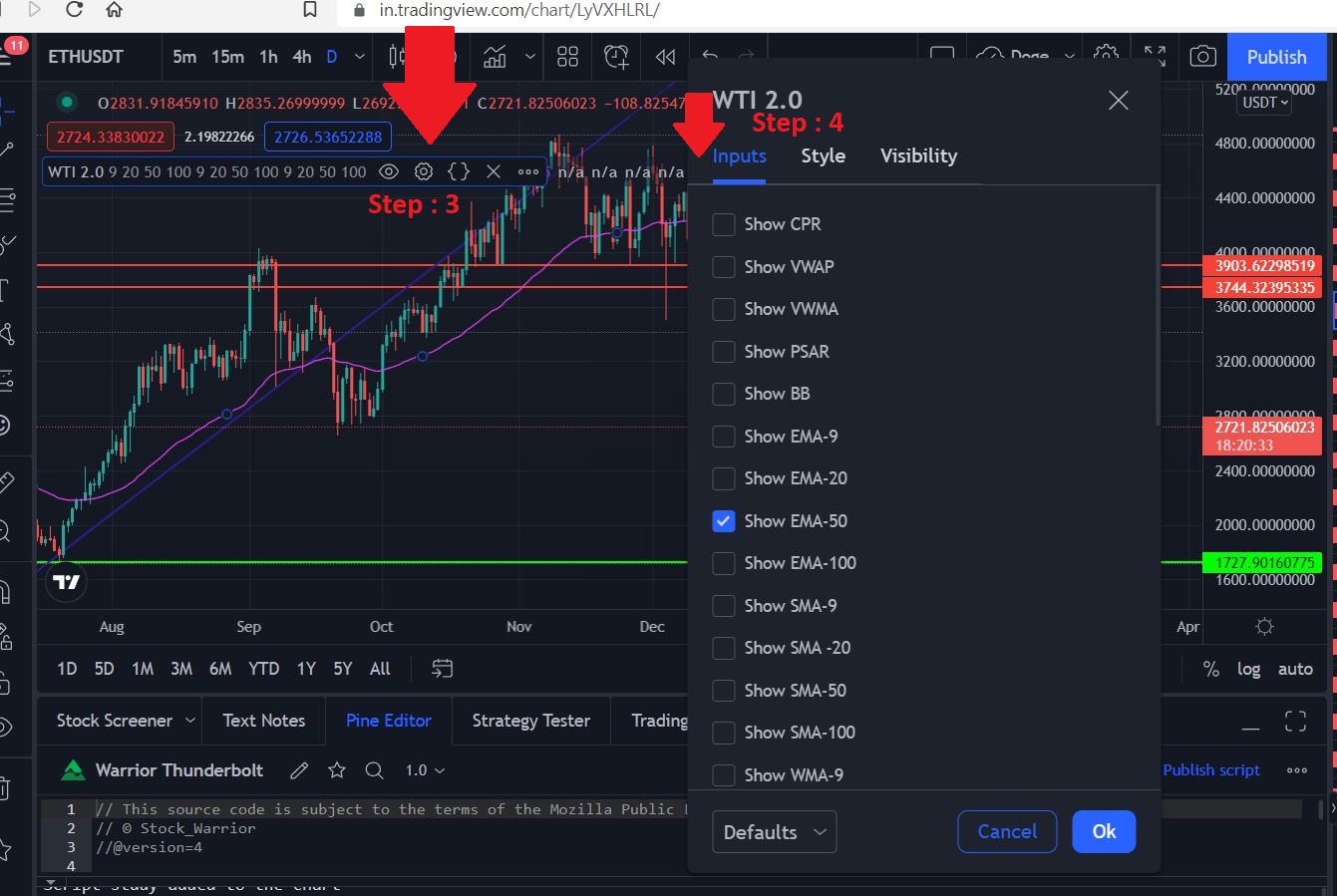The width and height of the screenshot is (1337, 896).
Task: Favorite Warrior Thunderbolt using the star icon
Action: tap(336, 769)
